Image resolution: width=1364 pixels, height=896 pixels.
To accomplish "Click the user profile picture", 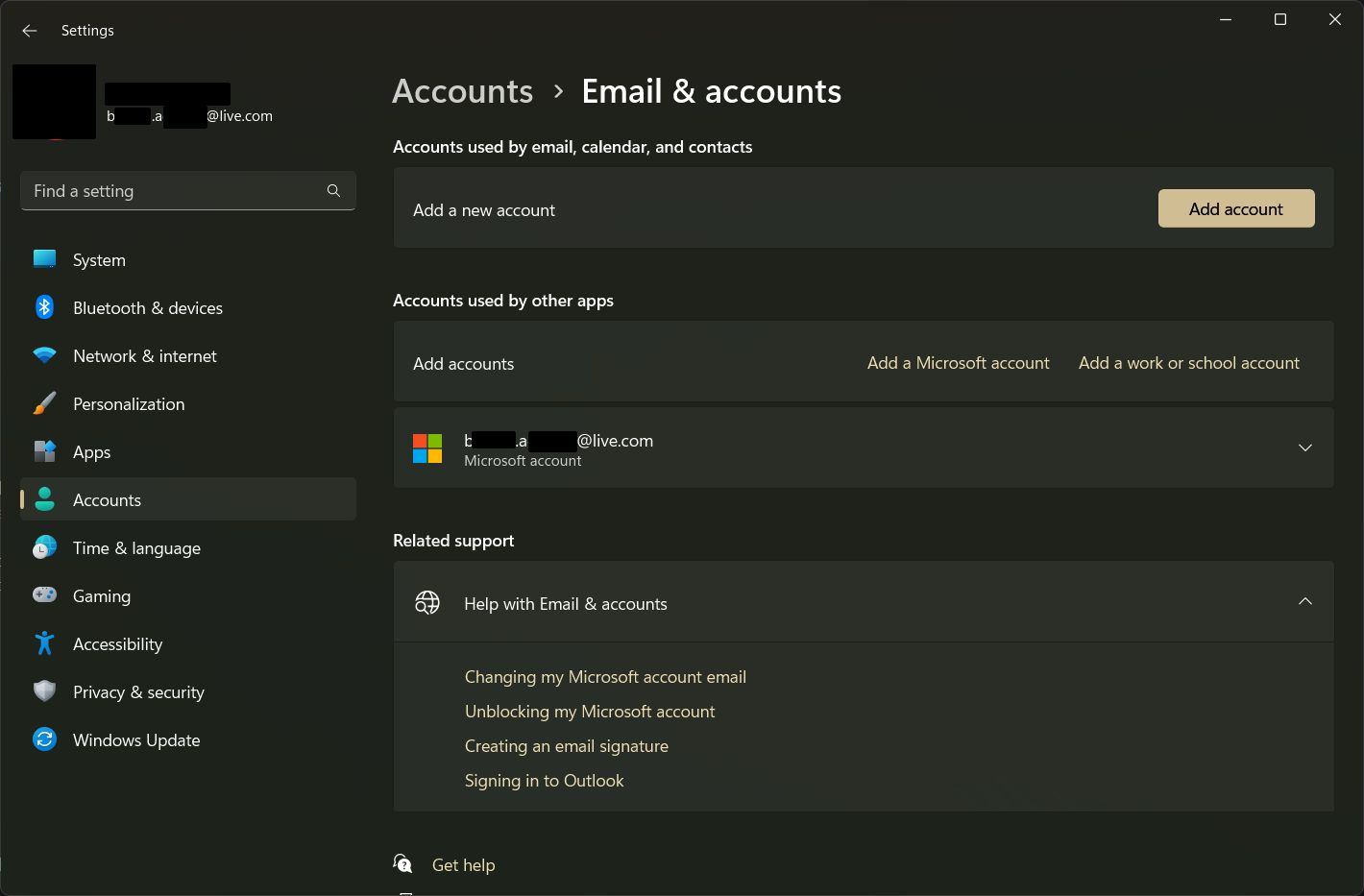I will pos(54,102).
